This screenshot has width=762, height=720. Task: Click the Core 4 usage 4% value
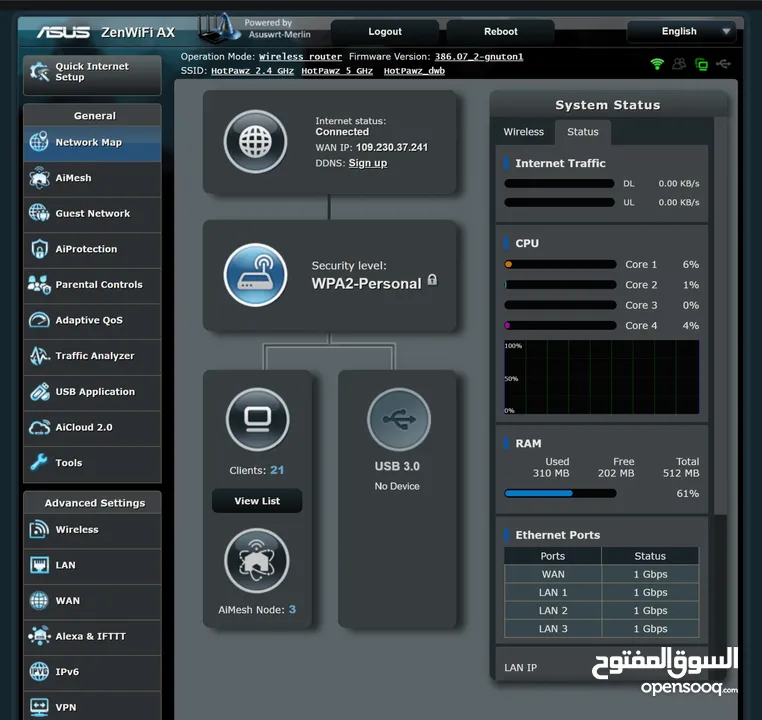(x=691, y=326)
